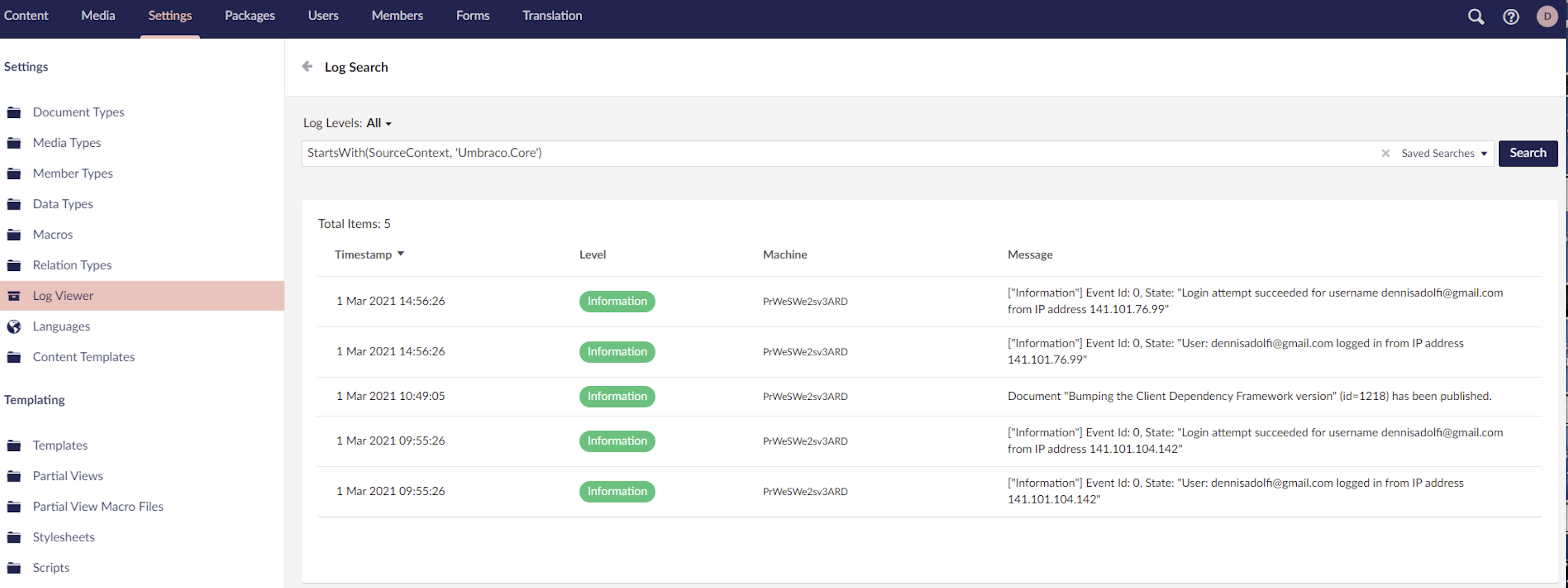The image size is (1568, 588).
Task: Click the Stylesheets folder icon
Action: [14, 537]
